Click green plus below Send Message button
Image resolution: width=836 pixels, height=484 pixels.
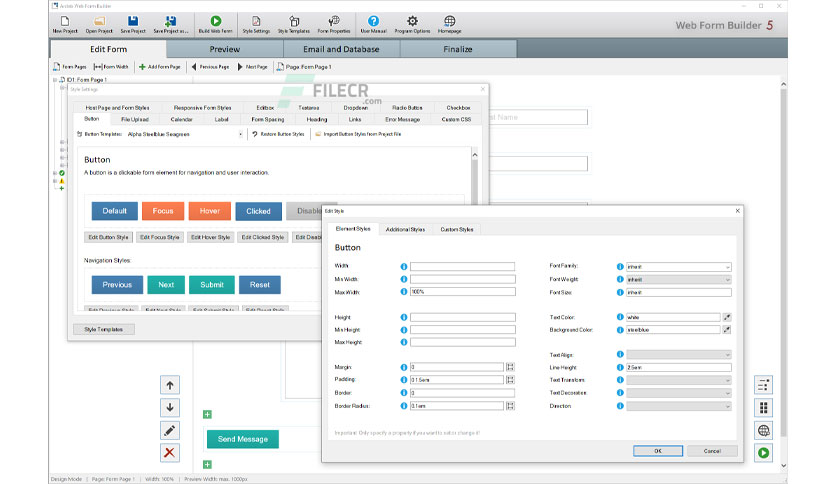[x=207, y=464]
